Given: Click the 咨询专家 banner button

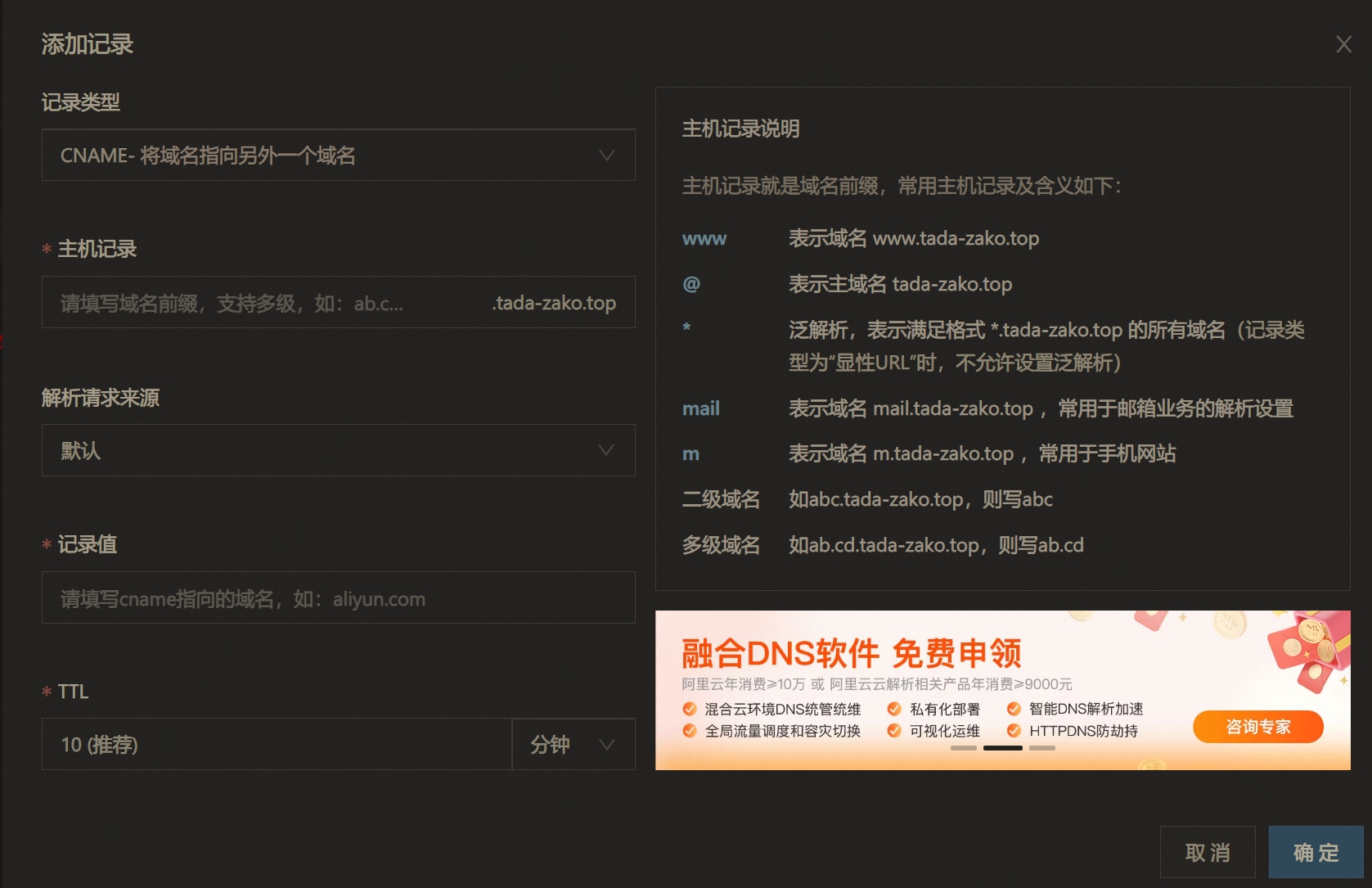Looking at the screenshot, I should click(x=1257, y=726).
